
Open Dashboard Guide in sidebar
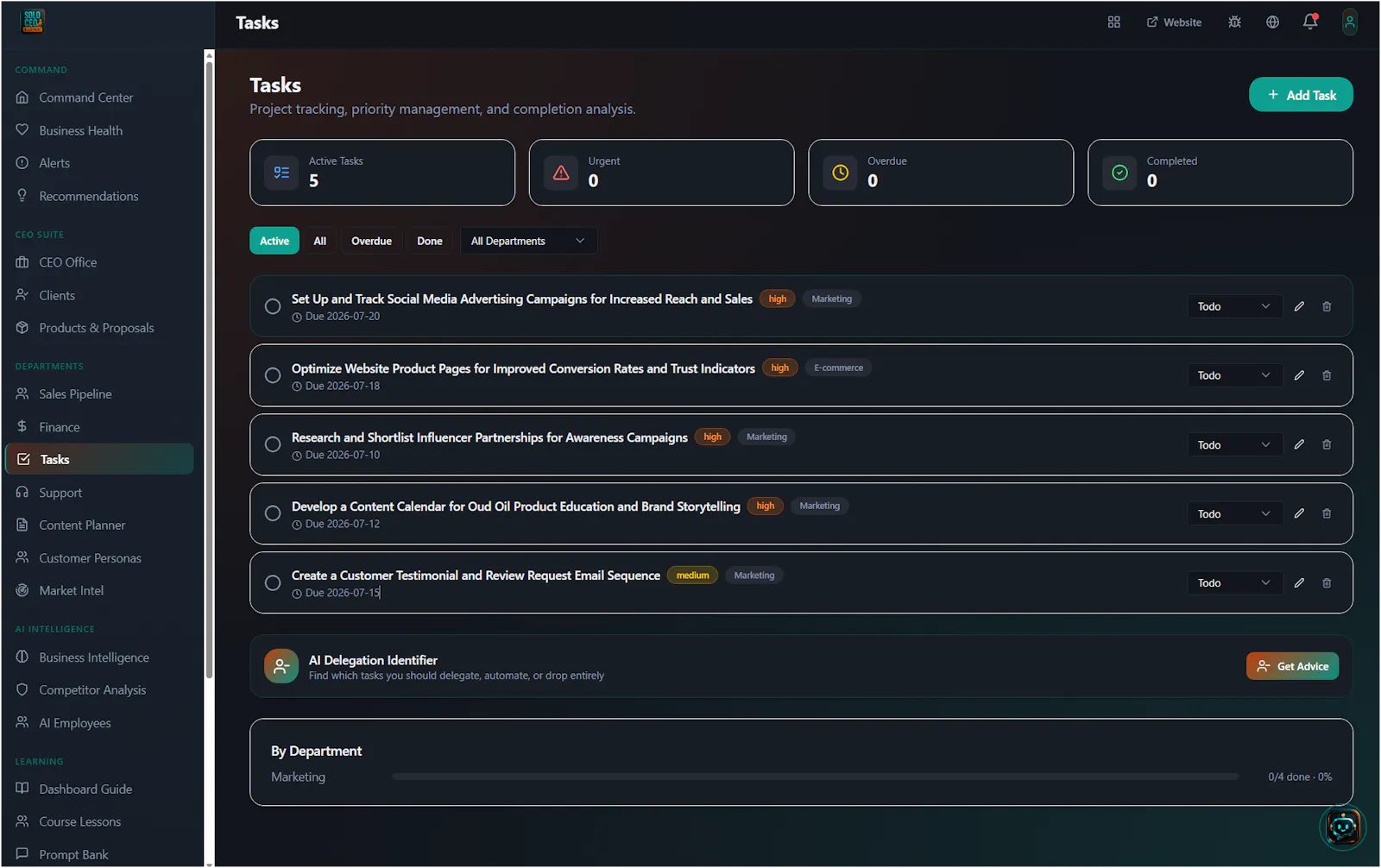[99, 789]
